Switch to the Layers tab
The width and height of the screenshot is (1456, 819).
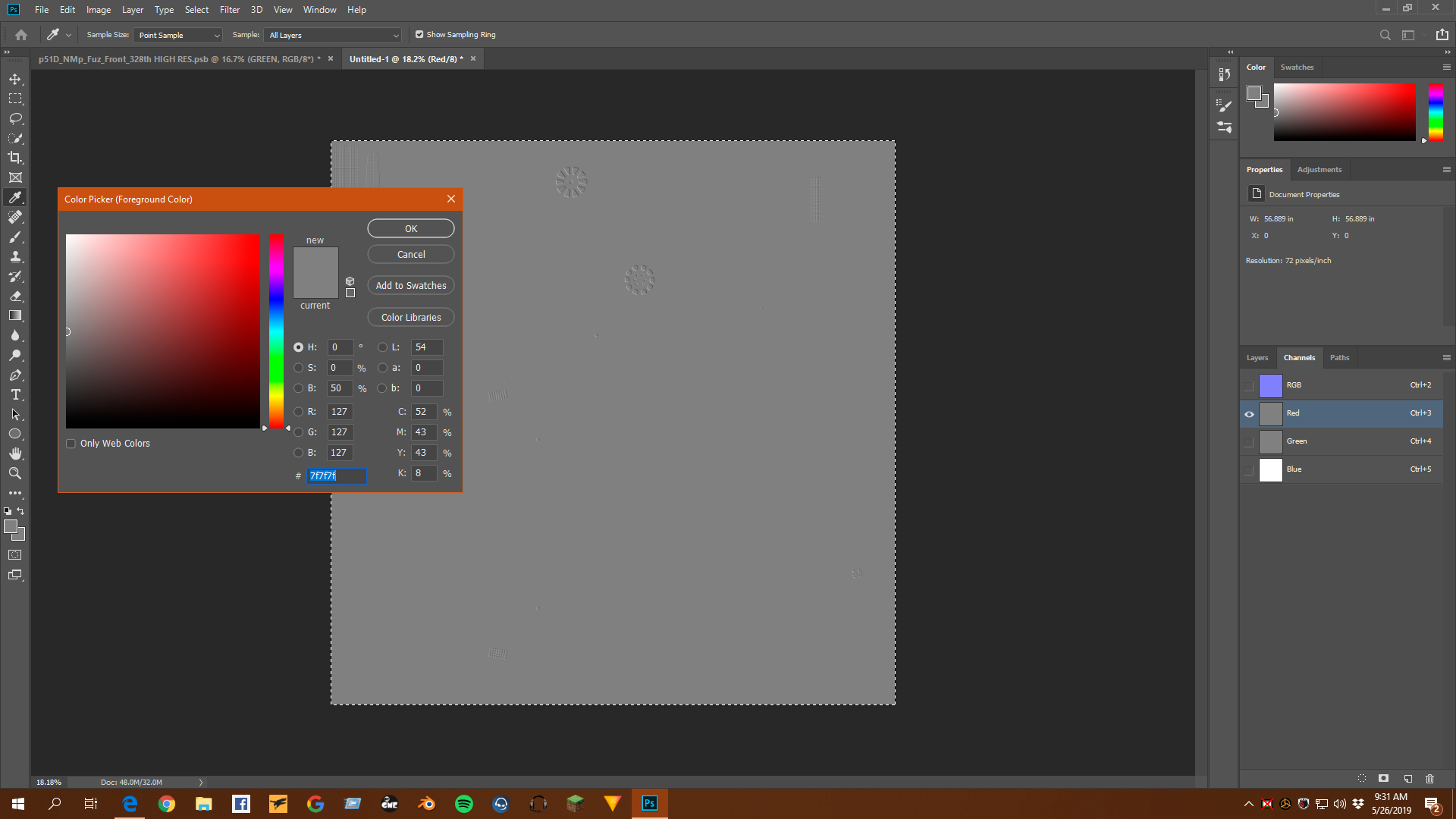pyautogui.click(x=1257, y=358)
